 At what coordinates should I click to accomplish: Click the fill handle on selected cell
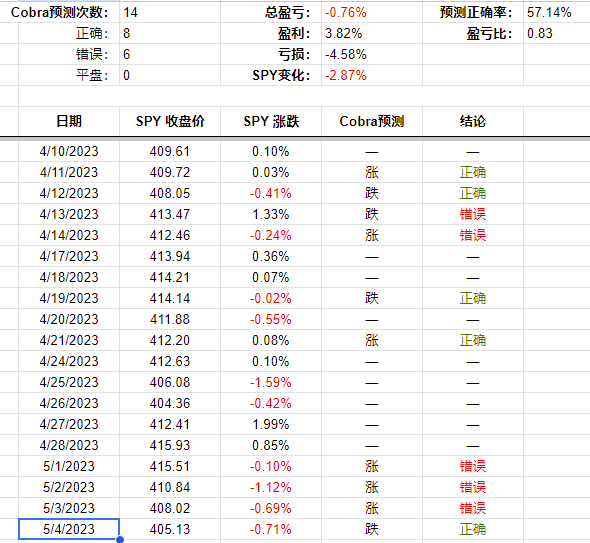[120, 540]
